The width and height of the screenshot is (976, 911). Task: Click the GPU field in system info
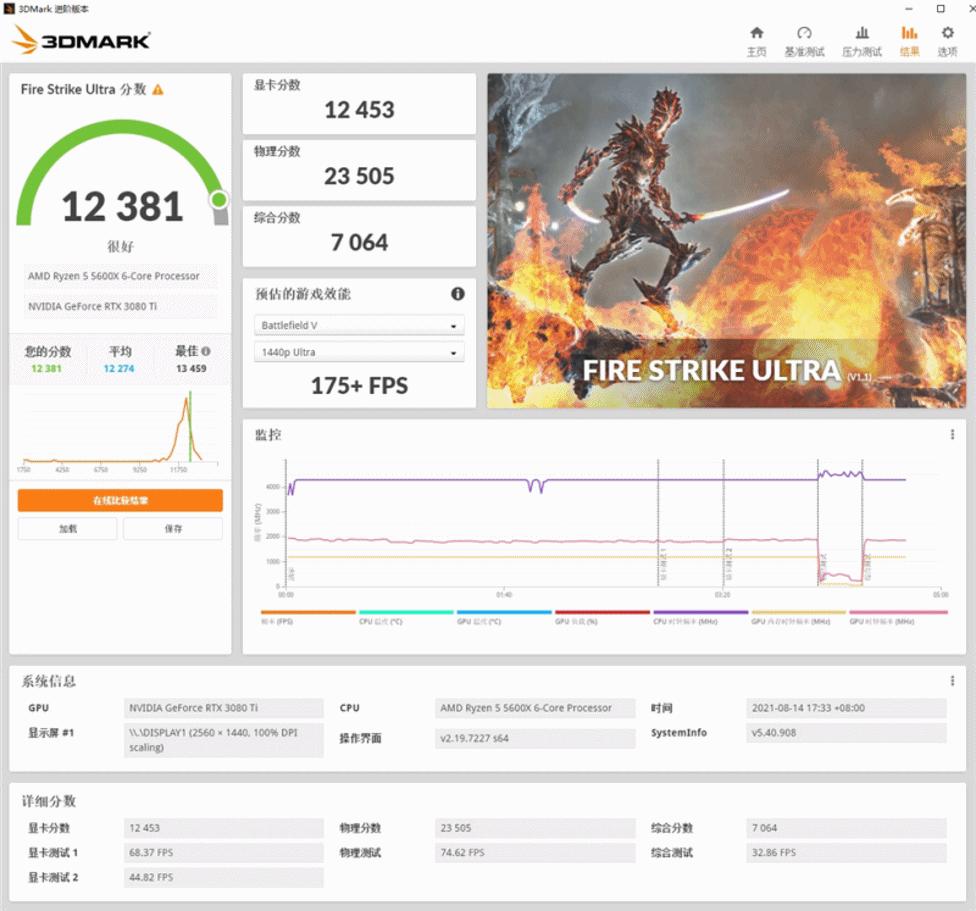pos(223,708)
